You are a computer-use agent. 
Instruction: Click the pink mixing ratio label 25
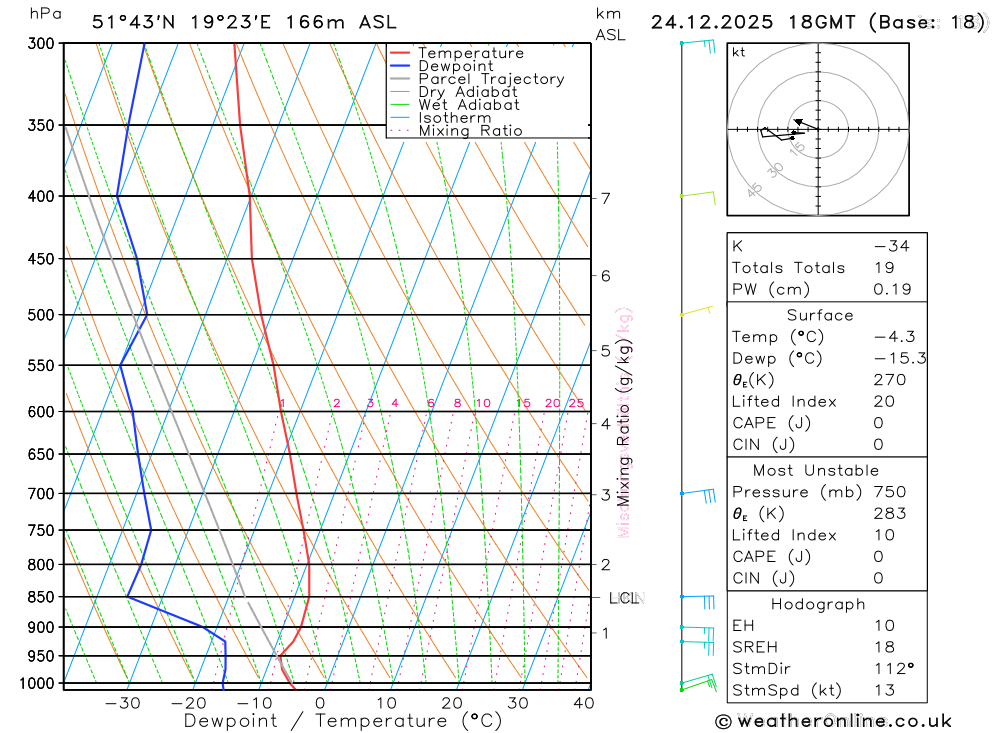pos(577,403)
